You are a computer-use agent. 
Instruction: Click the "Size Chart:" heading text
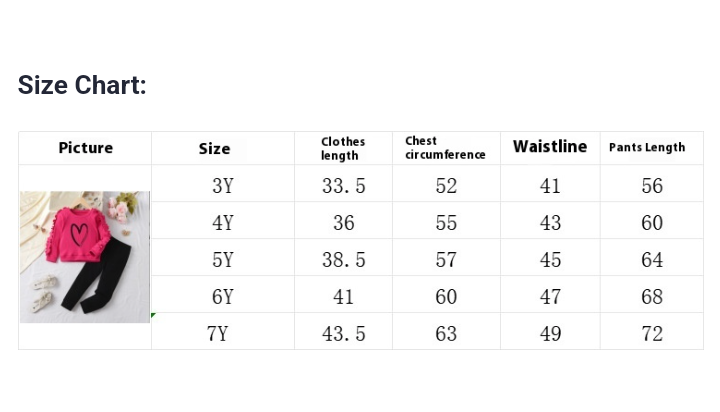[82, 85]
